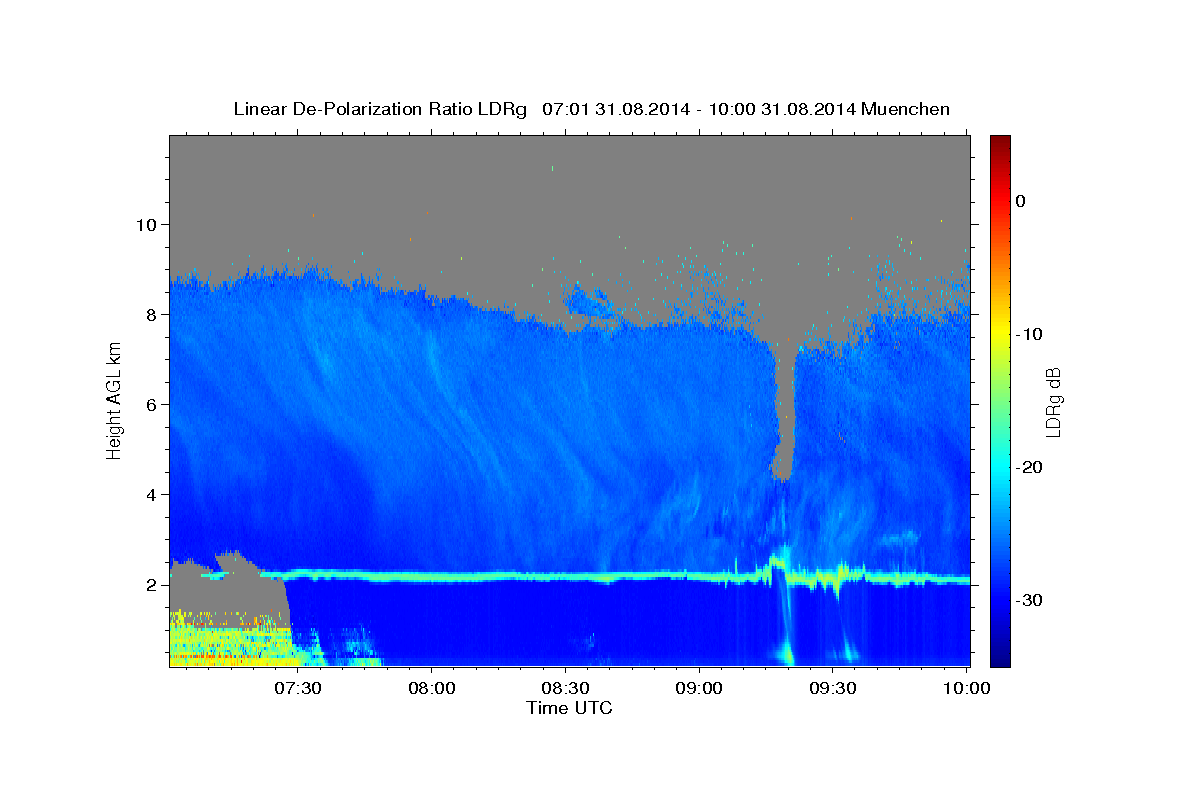1200x800 pixels.
Task: Click the 'Height AGL km' y-axis label
Action: click(114, 400)
